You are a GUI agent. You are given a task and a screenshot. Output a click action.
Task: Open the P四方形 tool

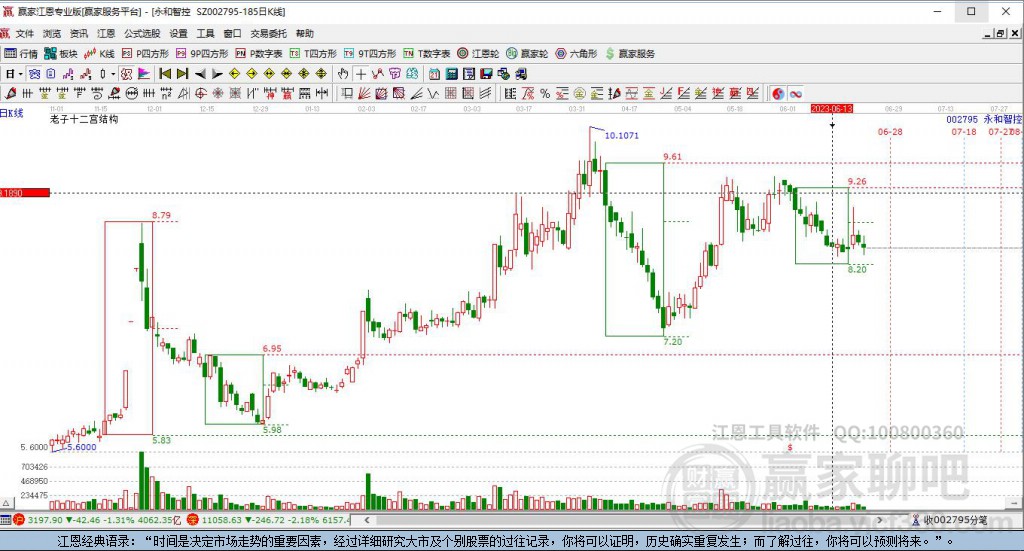click(x=145, y=54)
